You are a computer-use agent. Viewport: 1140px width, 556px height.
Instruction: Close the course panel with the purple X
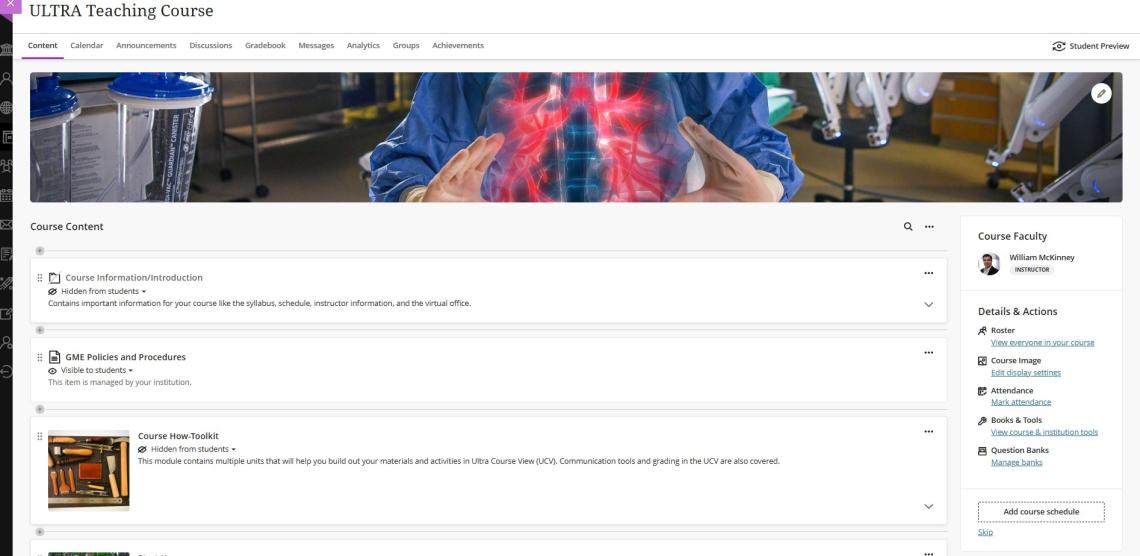coord(9,4)
